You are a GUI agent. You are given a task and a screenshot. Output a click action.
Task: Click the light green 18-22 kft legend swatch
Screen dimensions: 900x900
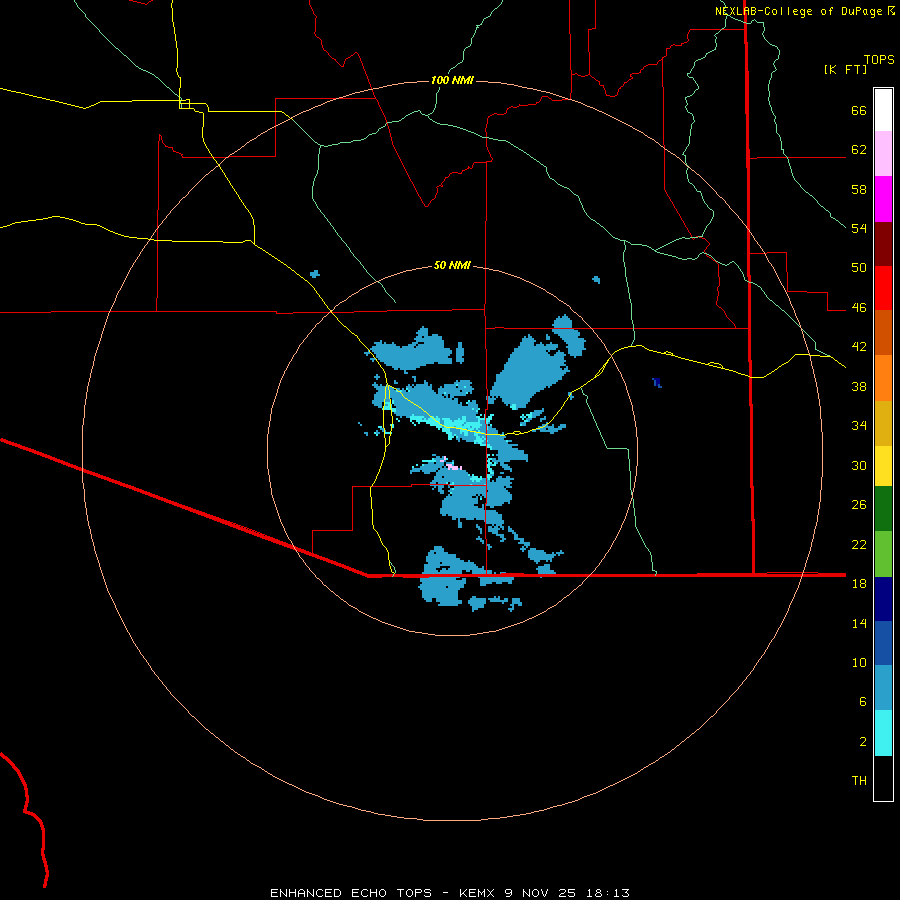(x=883, y=554)
